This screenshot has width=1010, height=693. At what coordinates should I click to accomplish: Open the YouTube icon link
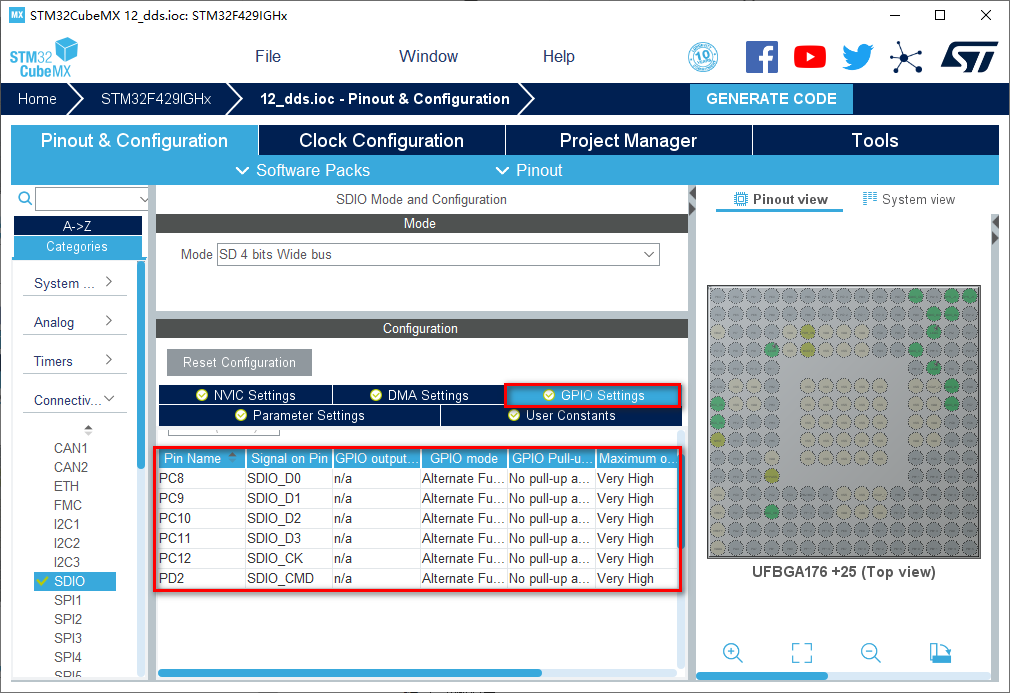point(810,57)
